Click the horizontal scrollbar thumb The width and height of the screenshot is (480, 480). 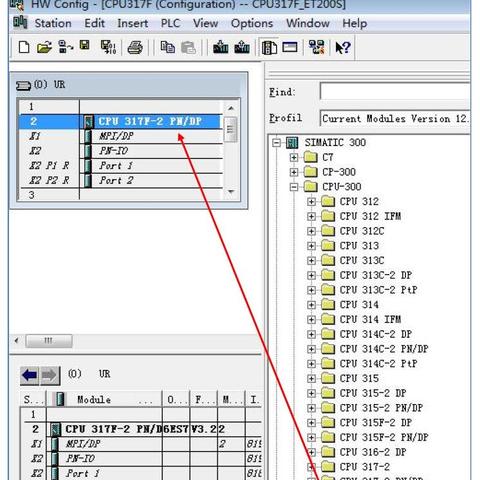(x=49, y=341)
